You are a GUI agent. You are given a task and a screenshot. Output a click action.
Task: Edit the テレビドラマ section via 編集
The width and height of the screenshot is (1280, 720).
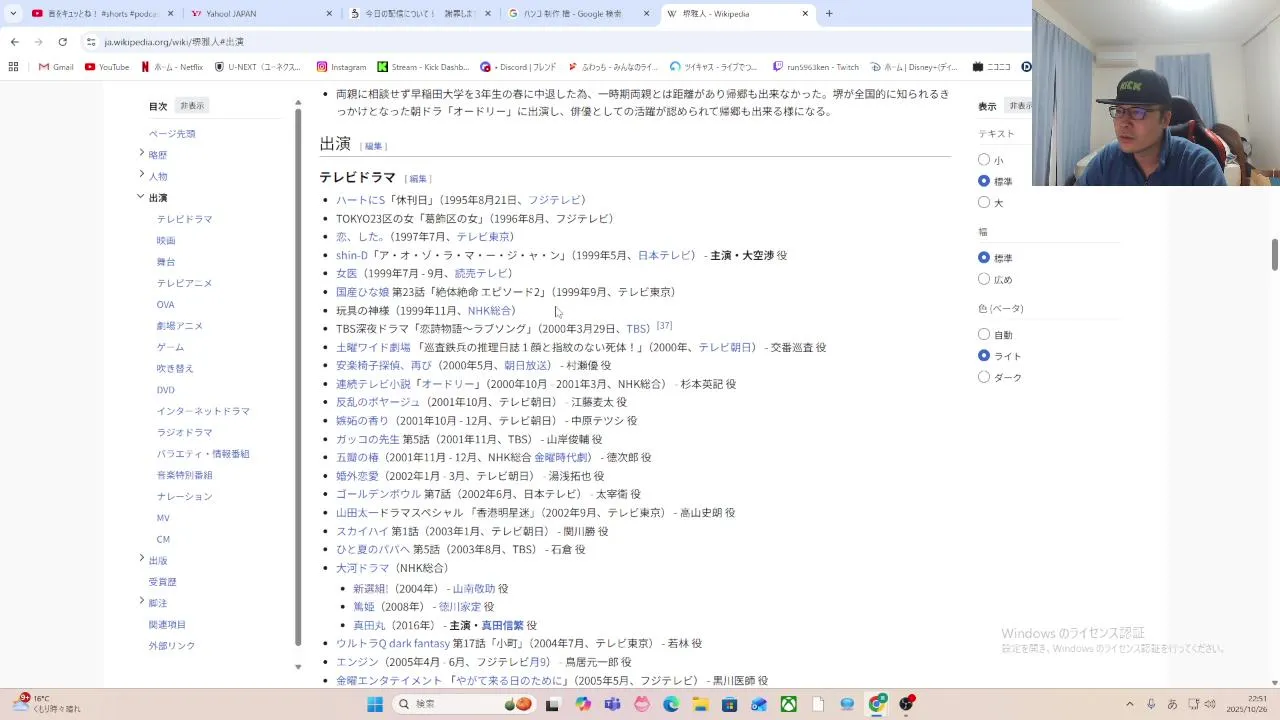coord(418,179)
